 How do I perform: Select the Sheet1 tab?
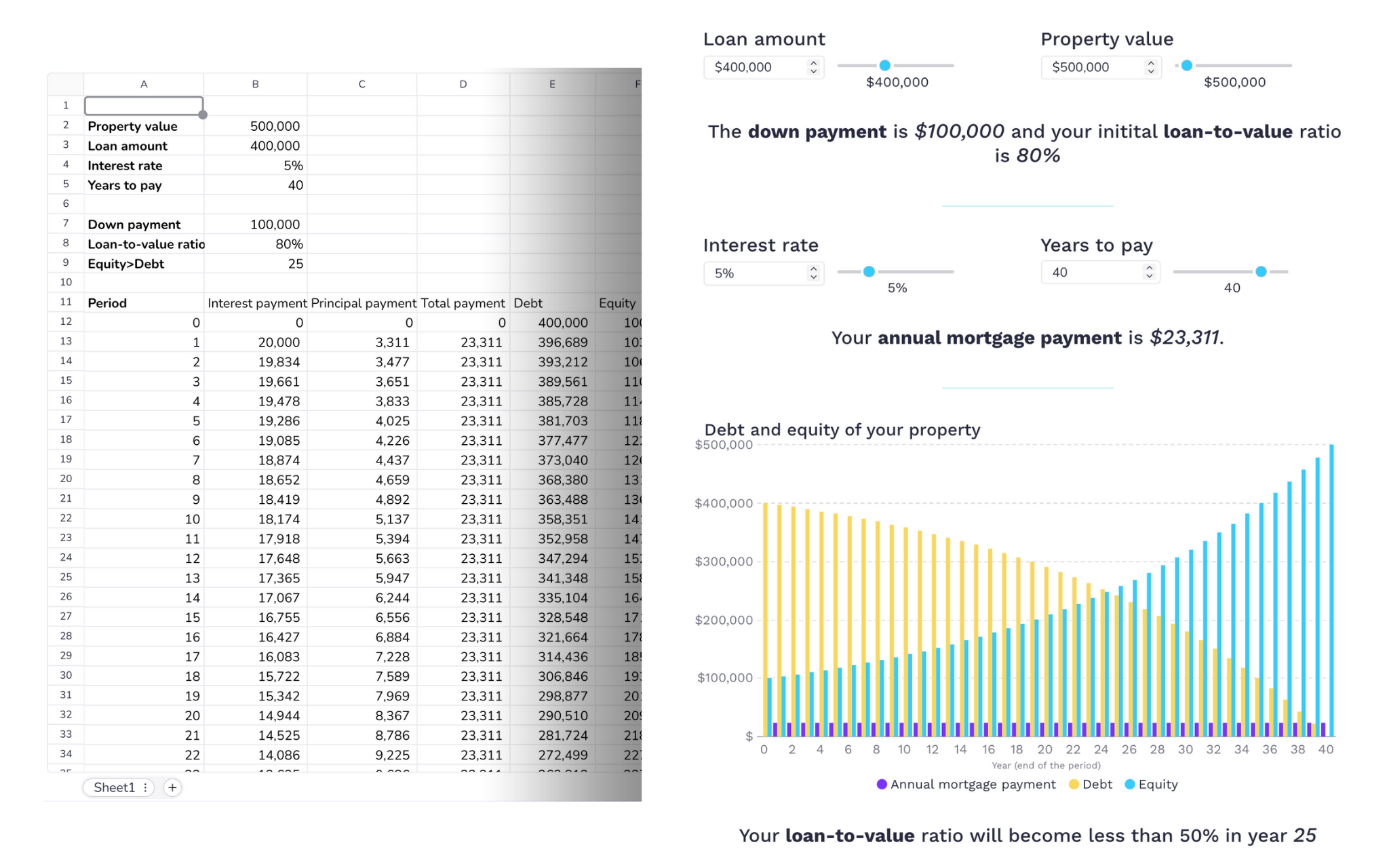[114, 787]
